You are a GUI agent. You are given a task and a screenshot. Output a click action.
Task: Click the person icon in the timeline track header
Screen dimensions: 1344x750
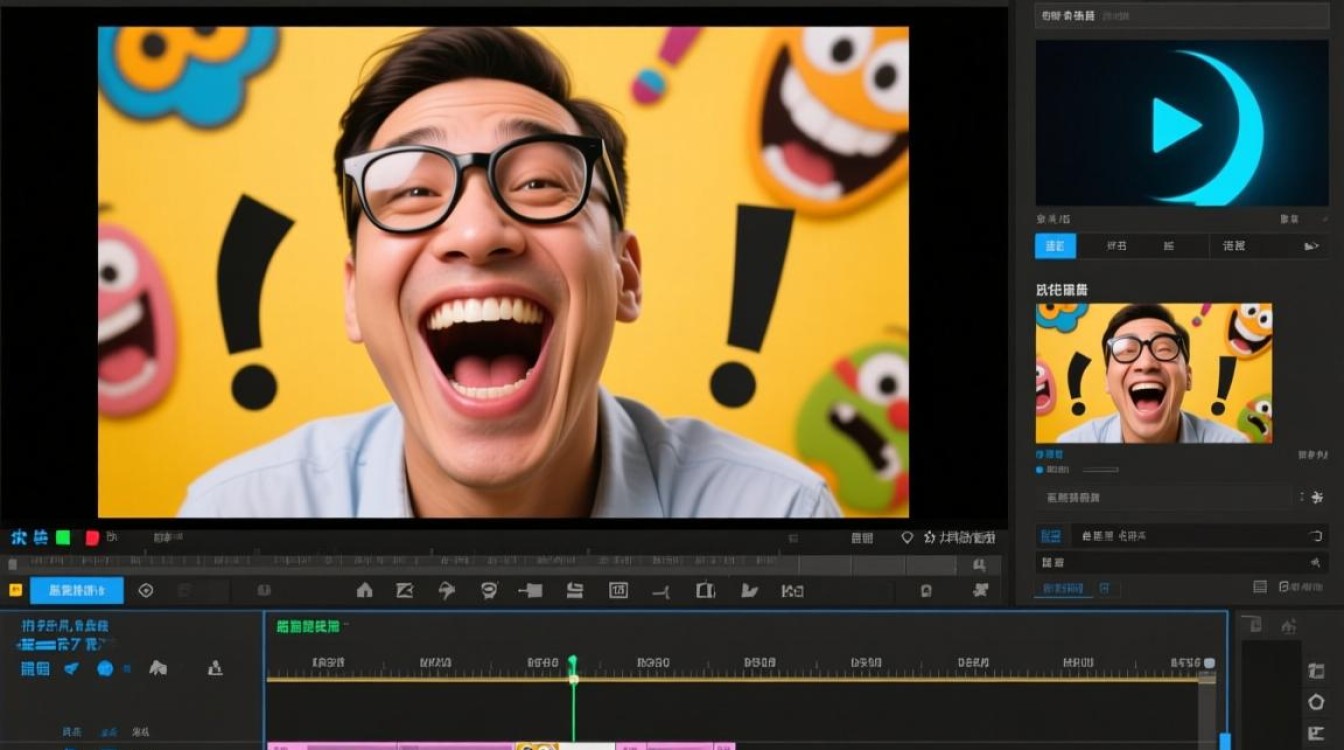click(x=214, y=668)
